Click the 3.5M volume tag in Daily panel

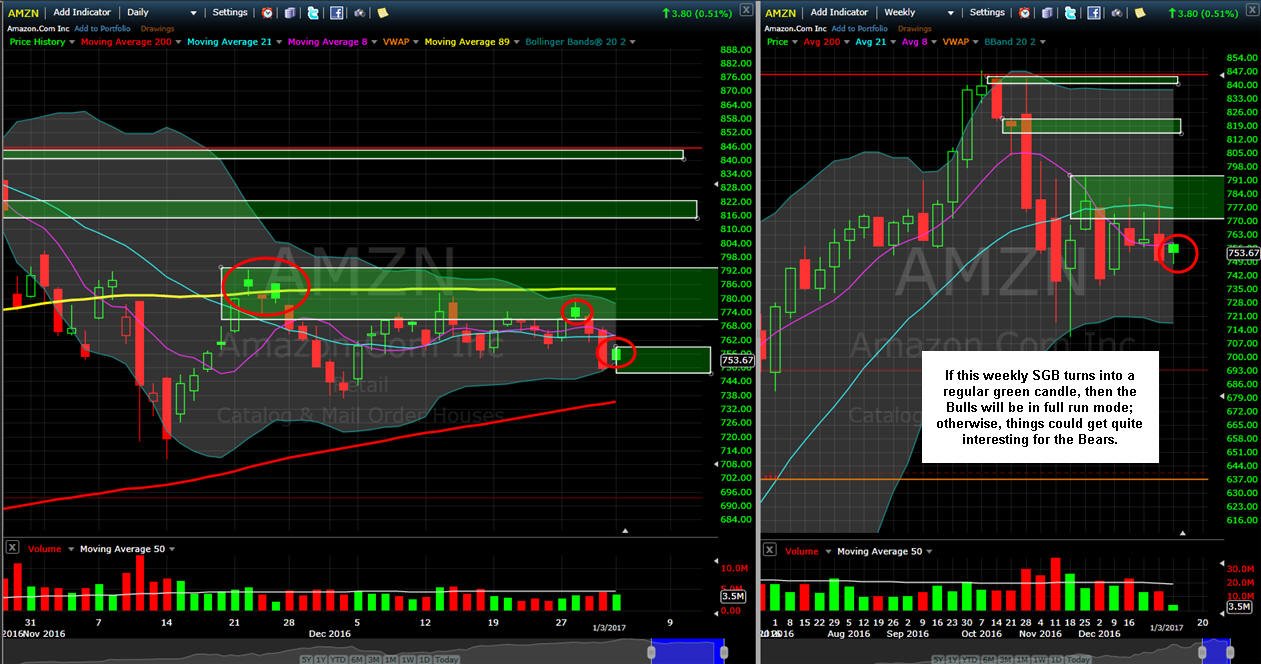coord(732,597)
